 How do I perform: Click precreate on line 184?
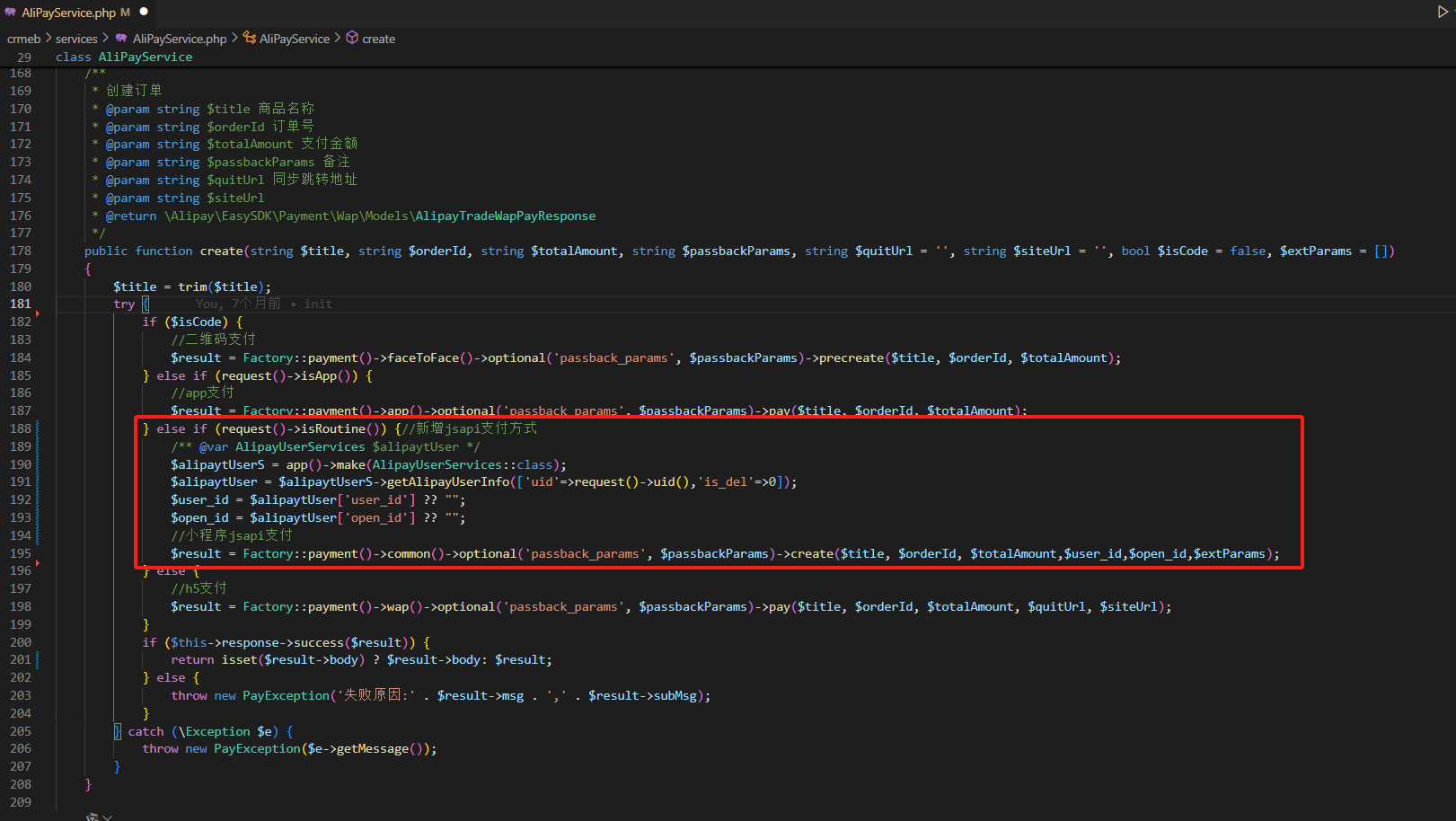point(852,358)
